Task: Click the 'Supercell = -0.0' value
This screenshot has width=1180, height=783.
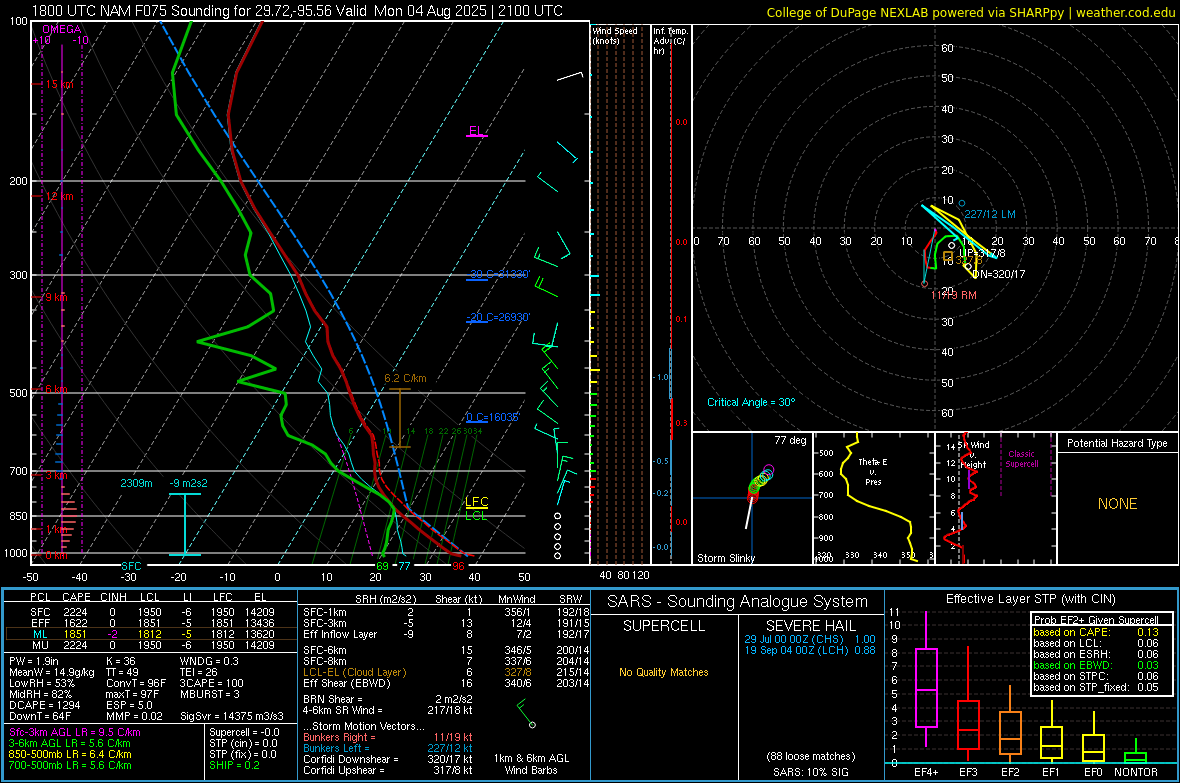Action: 244,732
